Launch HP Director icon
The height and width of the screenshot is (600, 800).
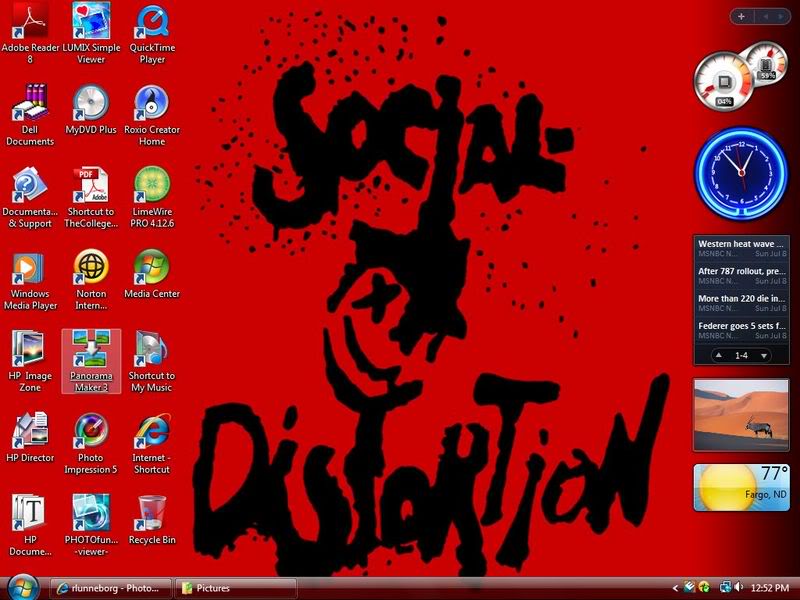pos(30,438)
